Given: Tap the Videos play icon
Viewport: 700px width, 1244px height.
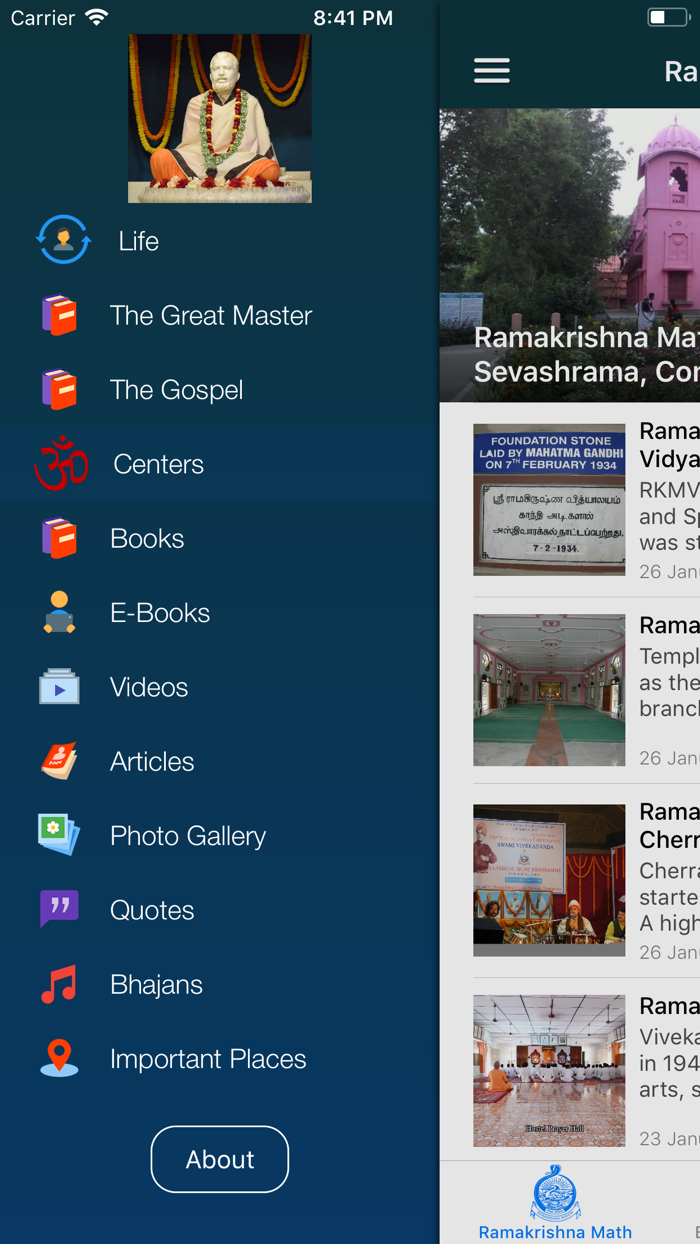Looking at the screenshot, I should click(59, 687).
